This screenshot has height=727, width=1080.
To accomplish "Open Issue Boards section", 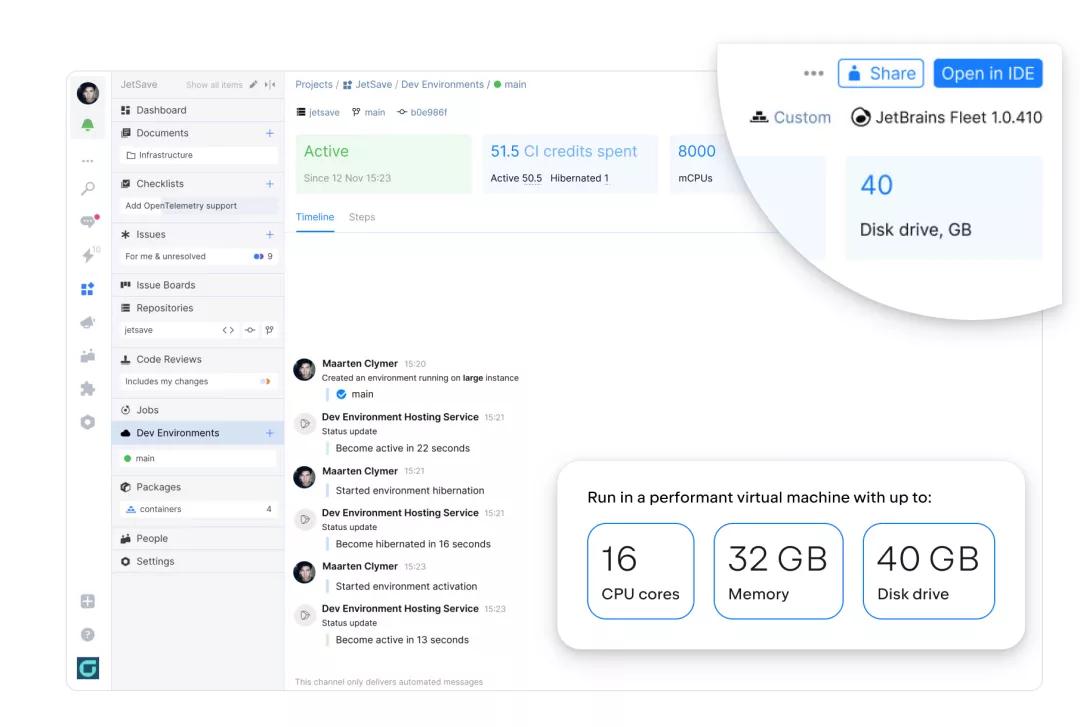I will pos(198,285).
